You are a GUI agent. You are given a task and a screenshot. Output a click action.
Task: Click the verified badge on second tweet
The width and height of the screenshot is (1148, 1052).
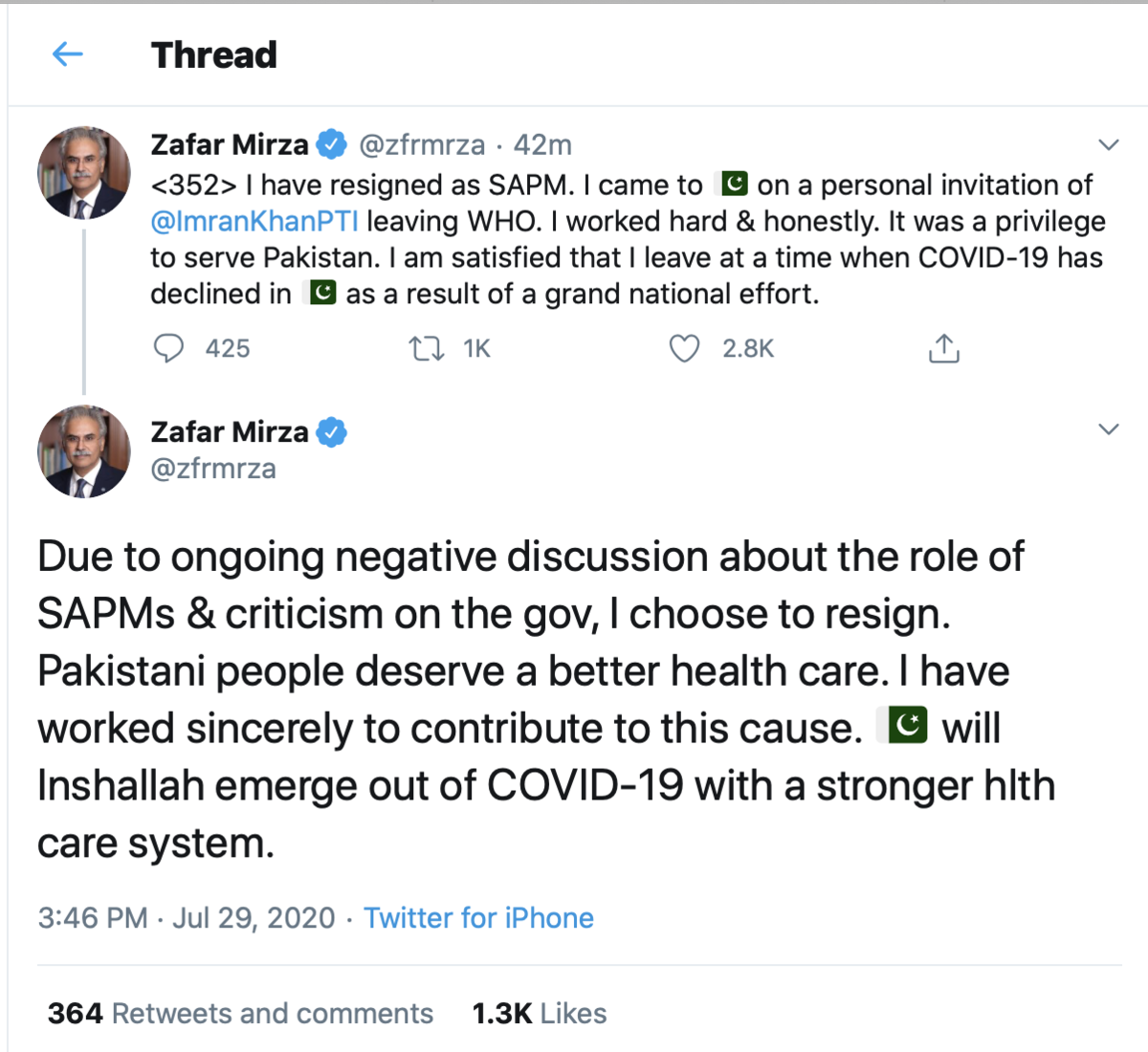pyautogui.click(x=332, y=432)
